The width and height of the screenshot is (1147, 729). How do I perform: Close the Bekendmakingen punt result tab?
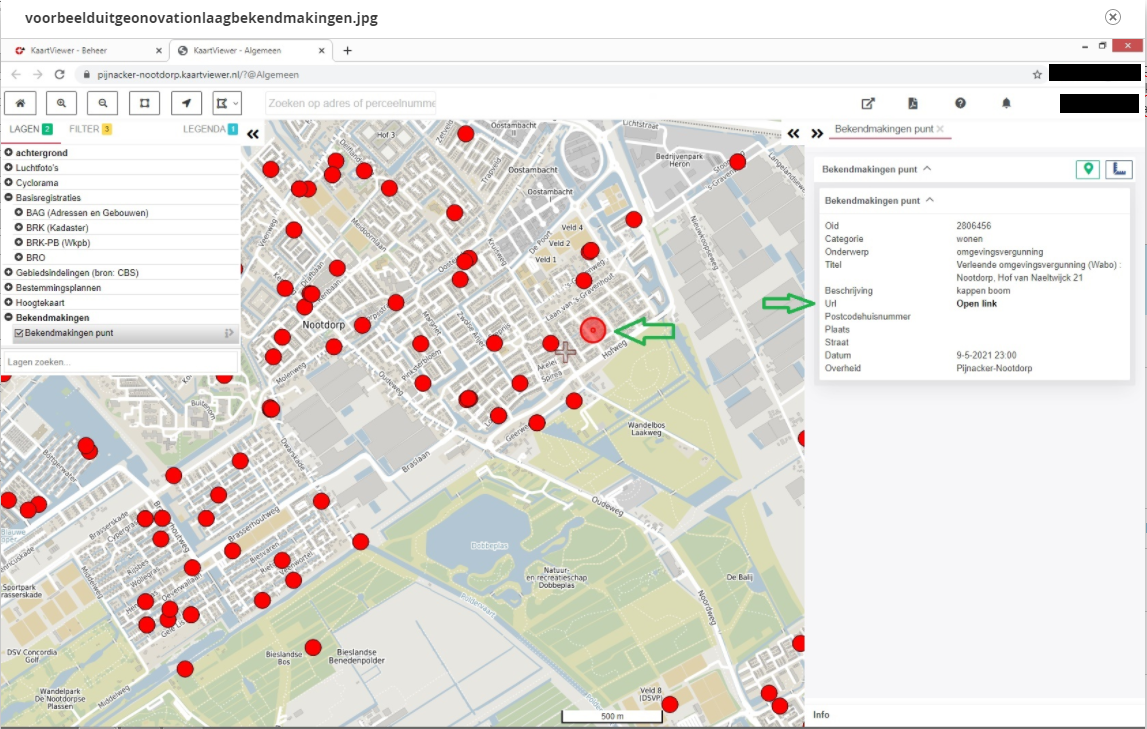point(940,129)
